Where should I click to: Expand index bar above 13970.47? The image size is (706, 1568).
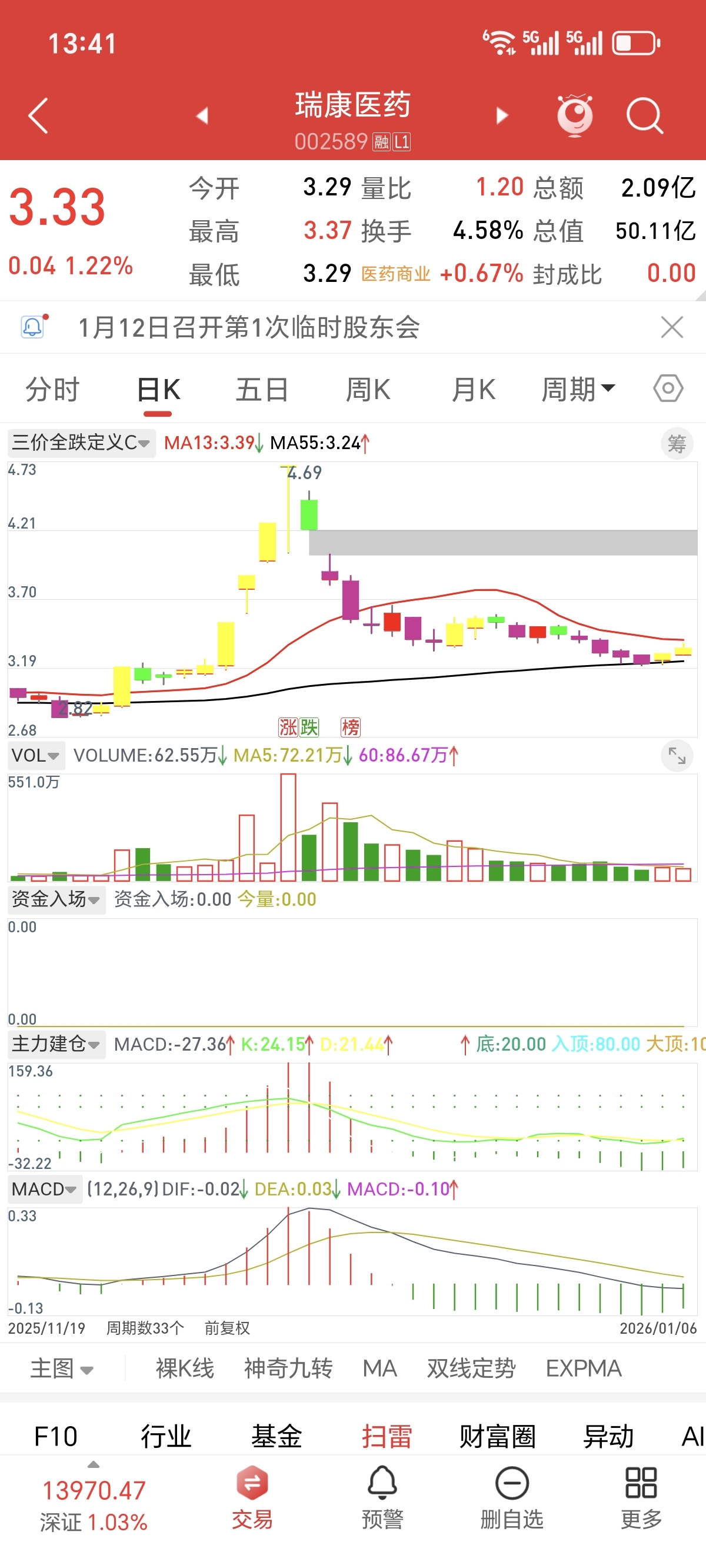coord(93,1464)
